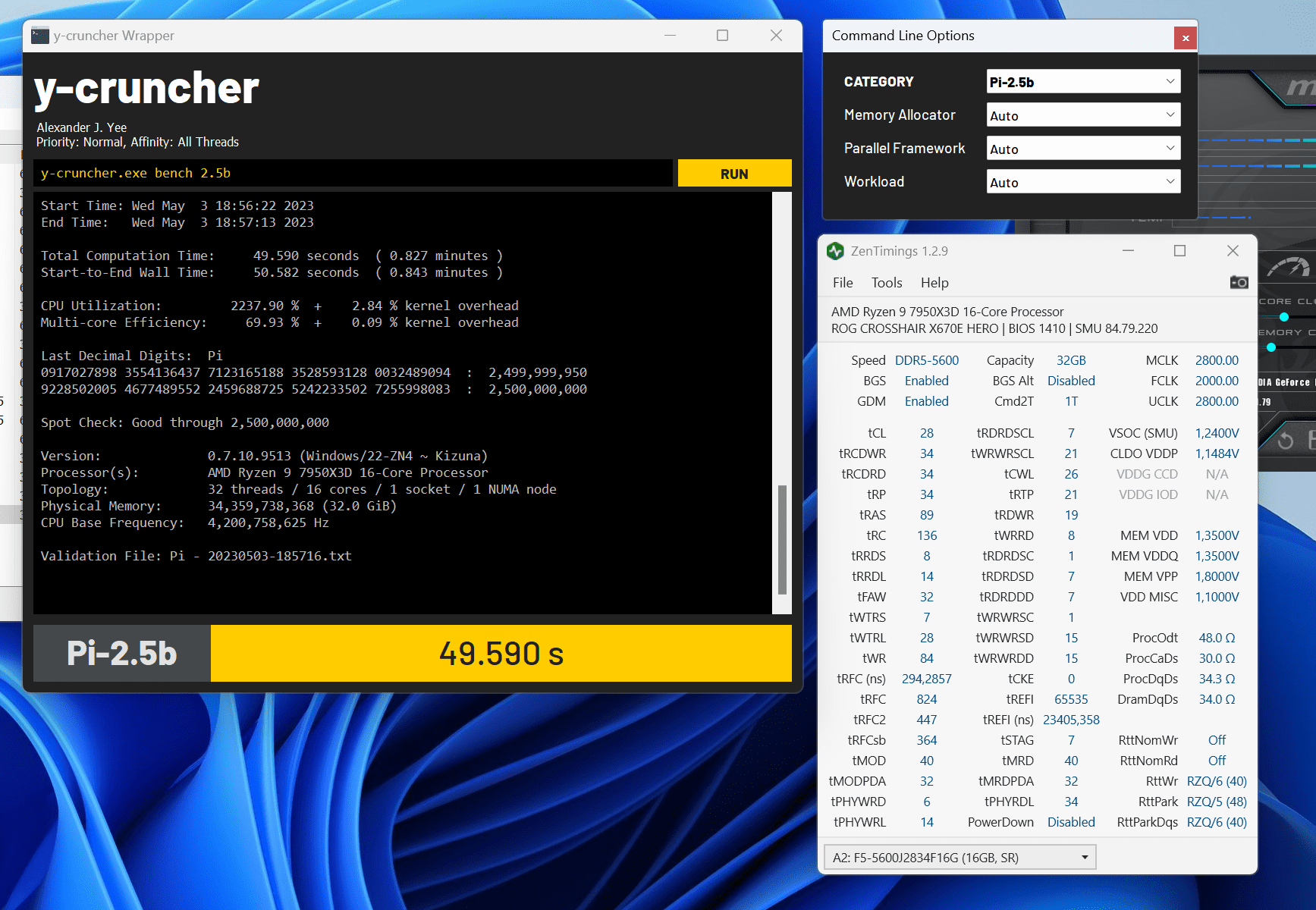Click the ZenTimings app logo icon
Screen dimensions: 1316x910
click(835, 251)
